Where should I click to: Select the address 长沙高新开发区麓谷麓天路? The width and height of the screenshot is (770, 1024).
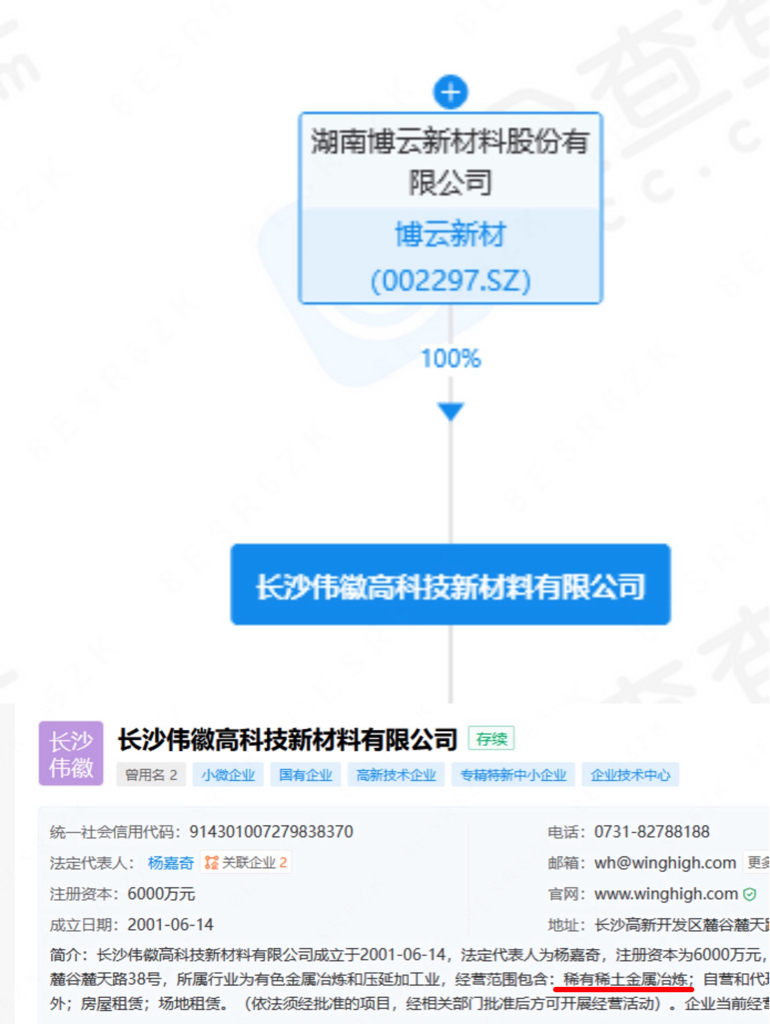click(x=682, y=925)
